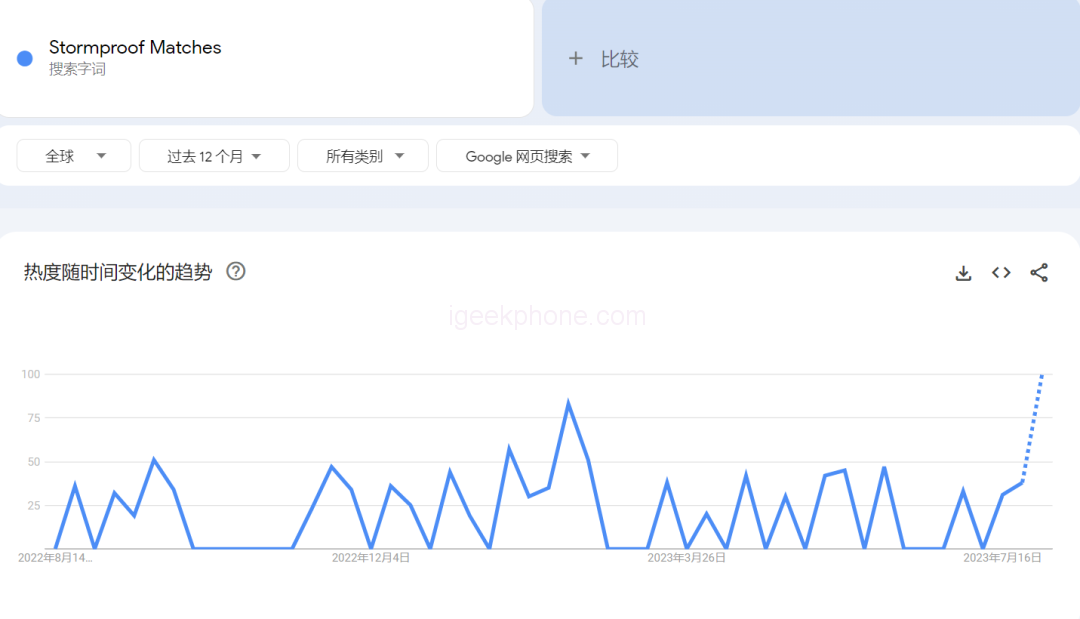The width and height of the screenshot is (1080, 619).
Task: Edit the Stormproof Matches search term
Action: click(135, 47)
